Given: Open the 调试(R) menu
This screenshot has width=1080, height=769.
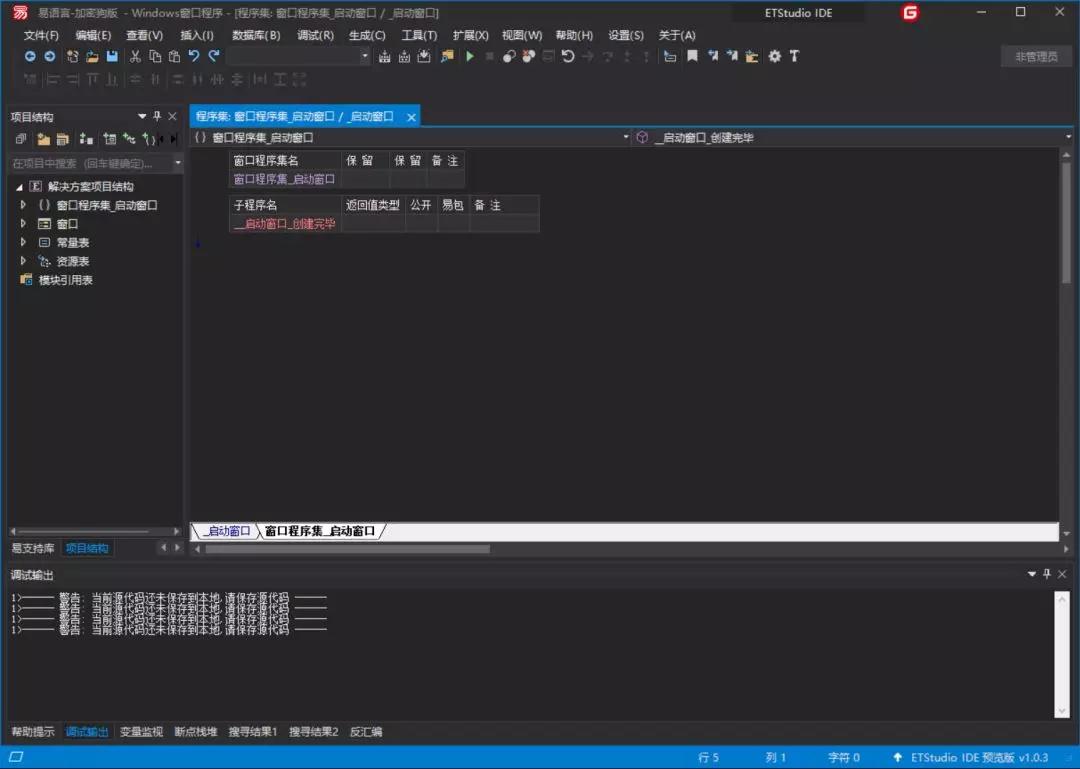Looking at the screenshot, I should click(316, 35).
